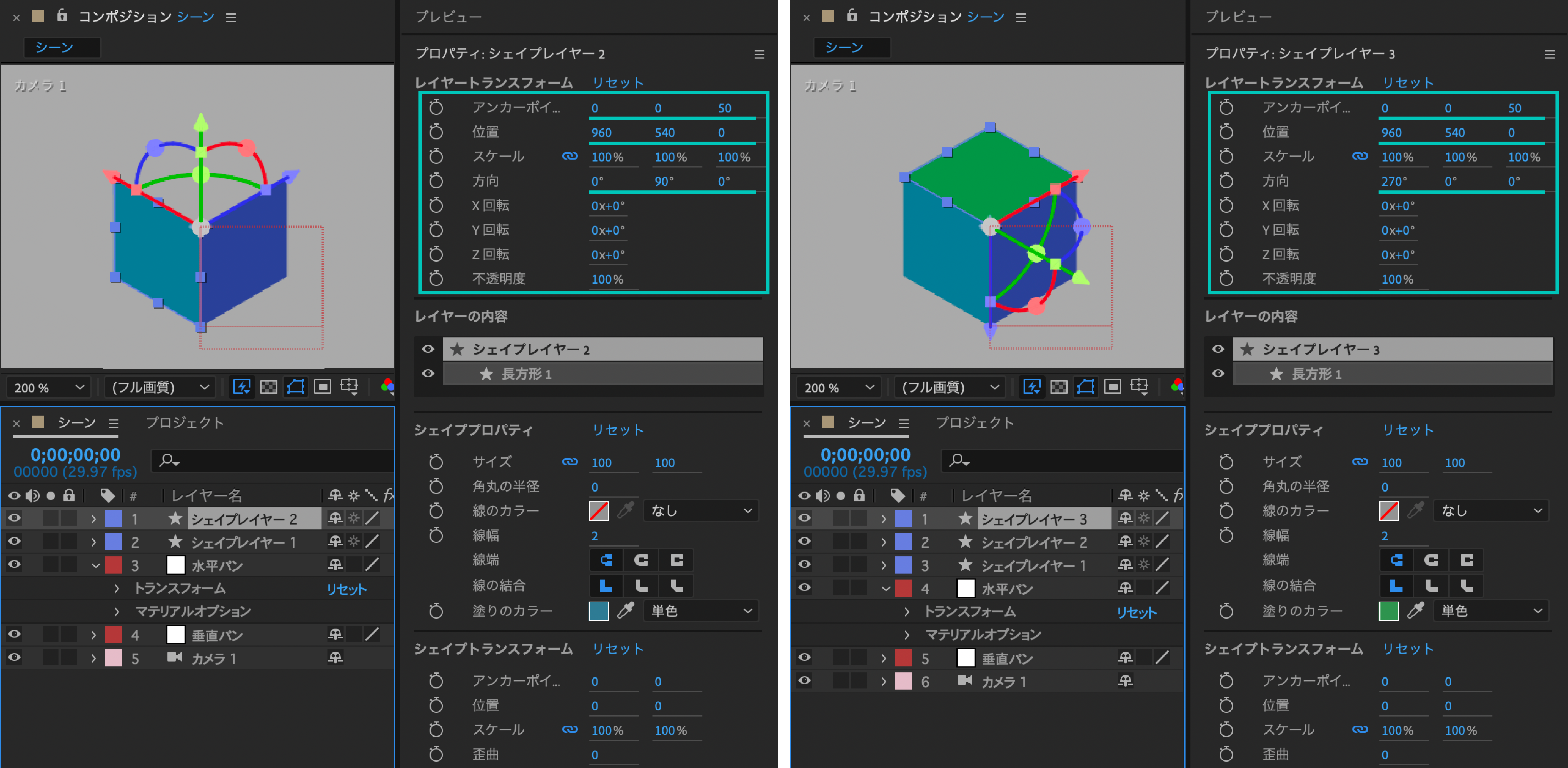Open stroke type なし dropdown in left panel
Image resolution: width=1568 pixels, height=768 pixels.
click(x=701, y=510)
